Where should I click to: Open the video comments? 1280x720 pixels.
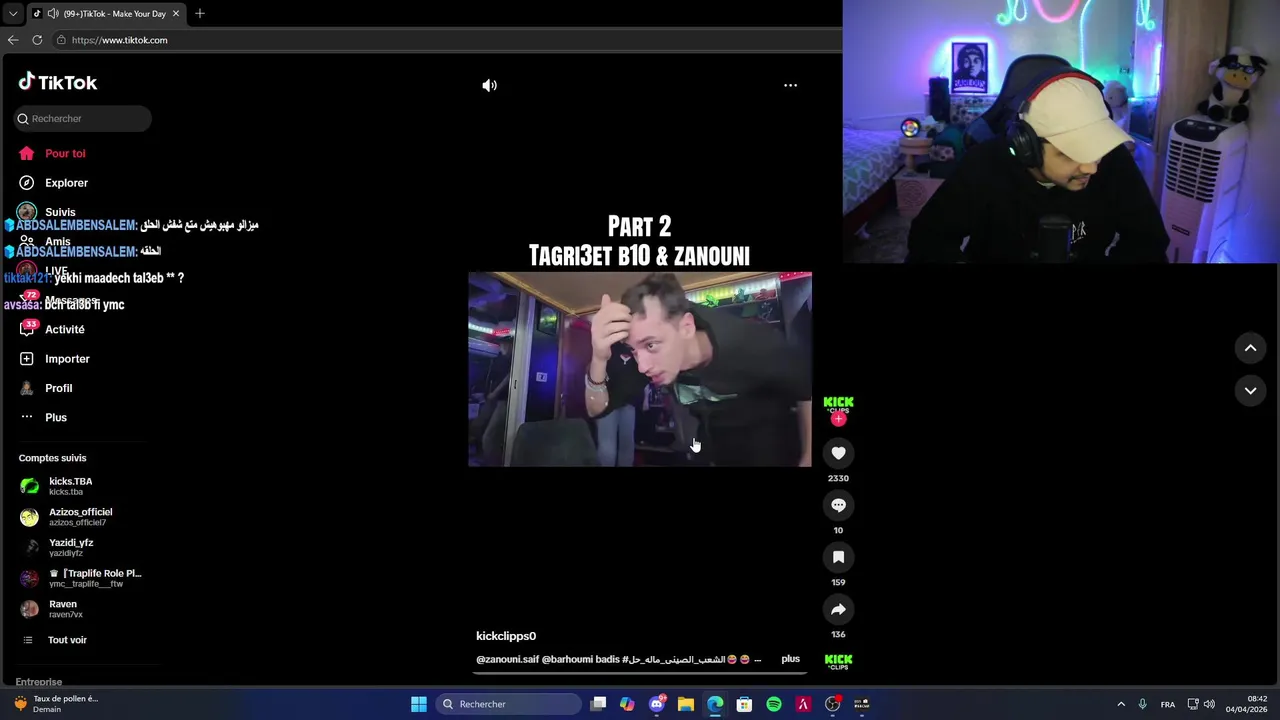coord(838,505)
